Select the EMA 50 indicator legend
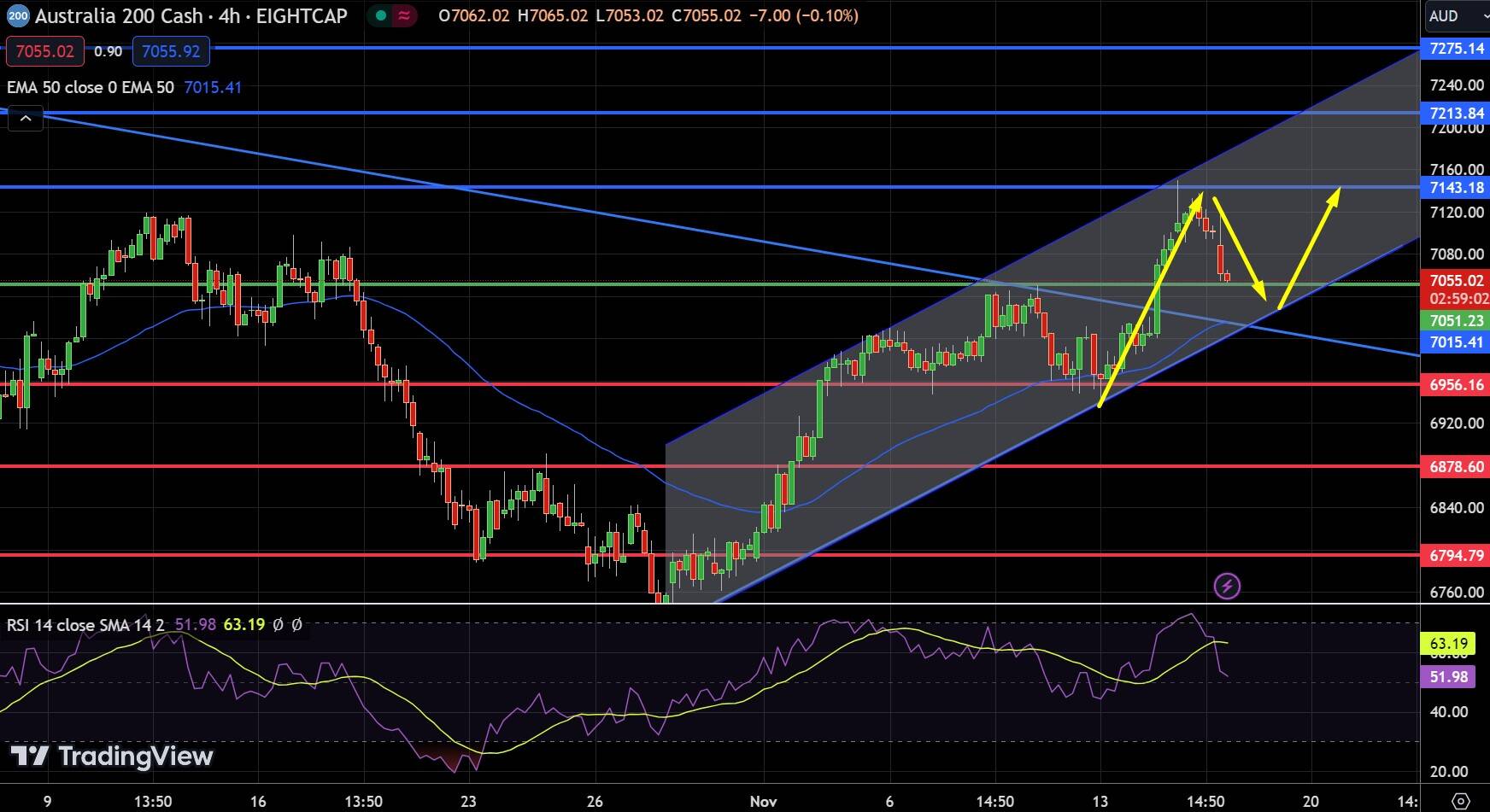 point(91,87)
